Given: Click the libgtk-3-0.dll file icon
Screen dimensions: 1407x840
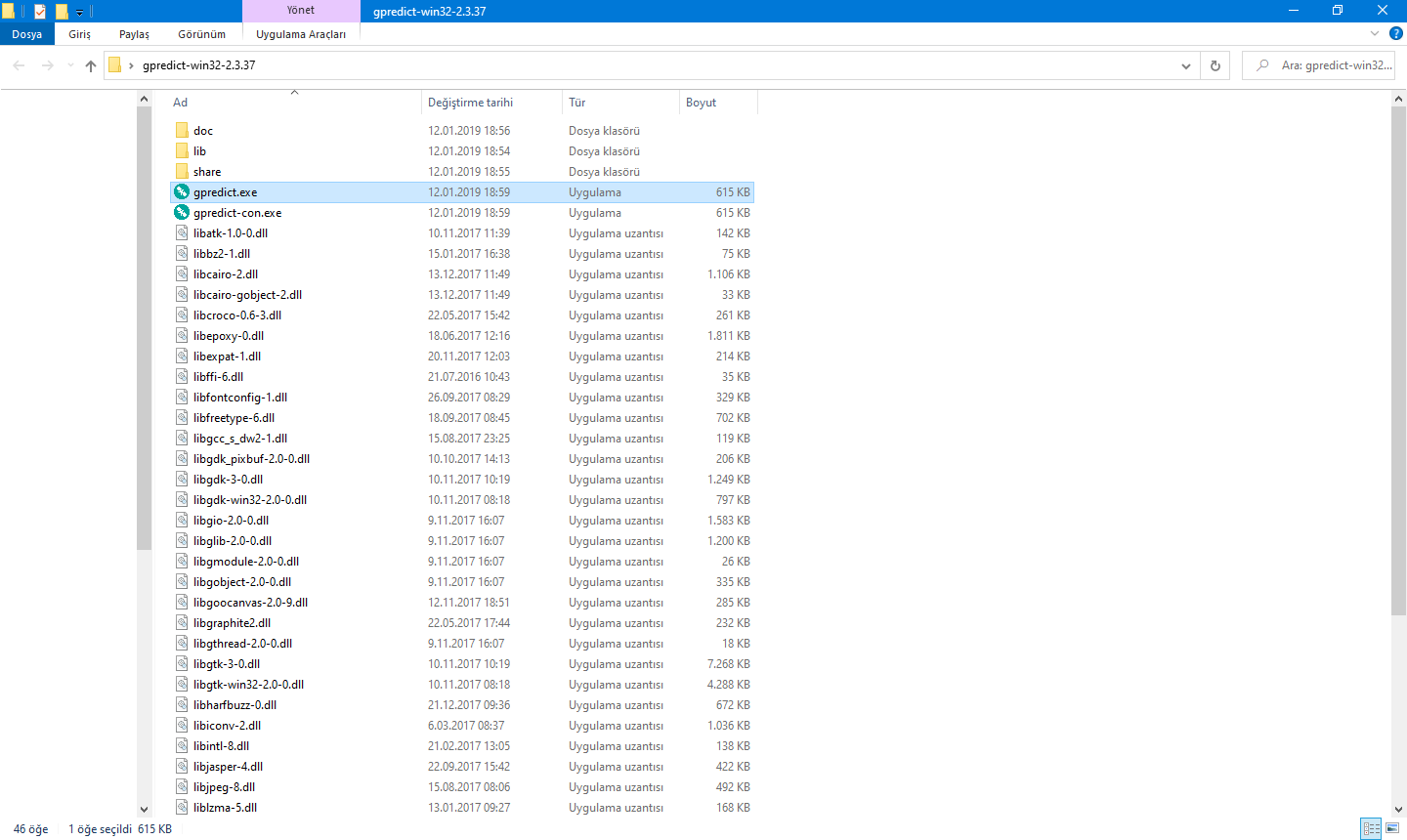Looking at the screenshot, I should [x=182, y=663].
